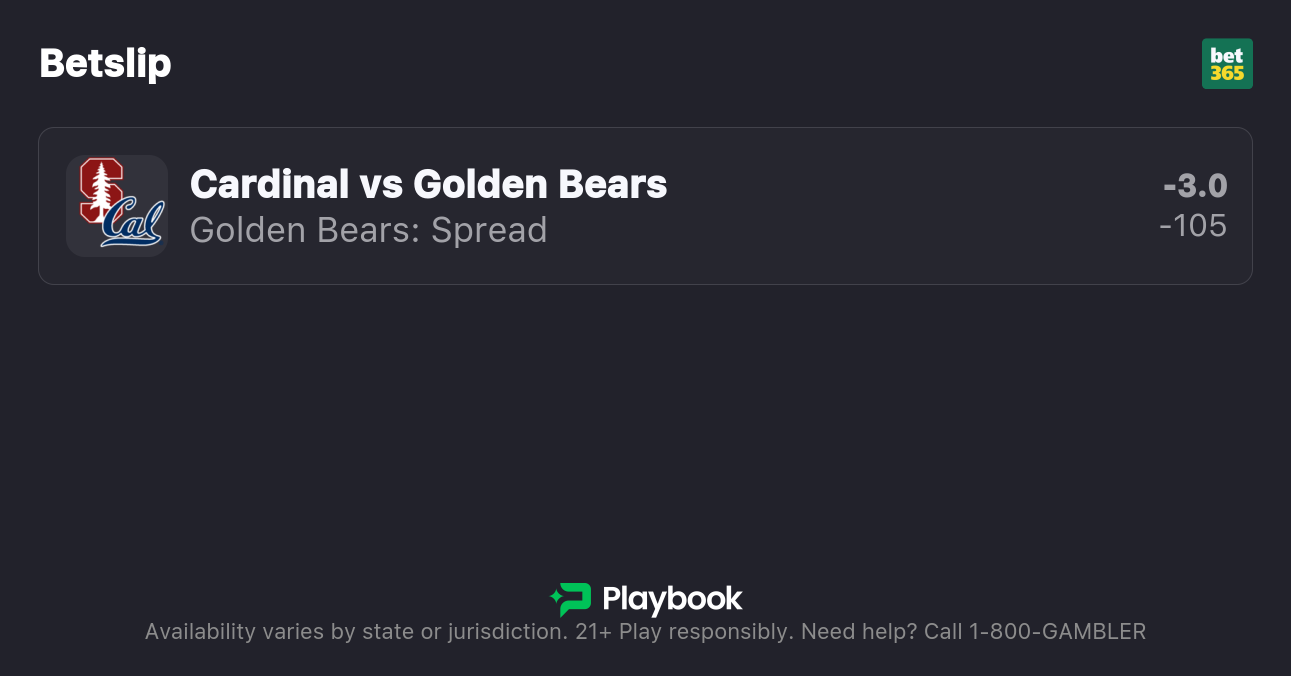Click the 21+ Play responsibly text
The width and height of the screenshot is (1291, 676).
click(684, 632)
